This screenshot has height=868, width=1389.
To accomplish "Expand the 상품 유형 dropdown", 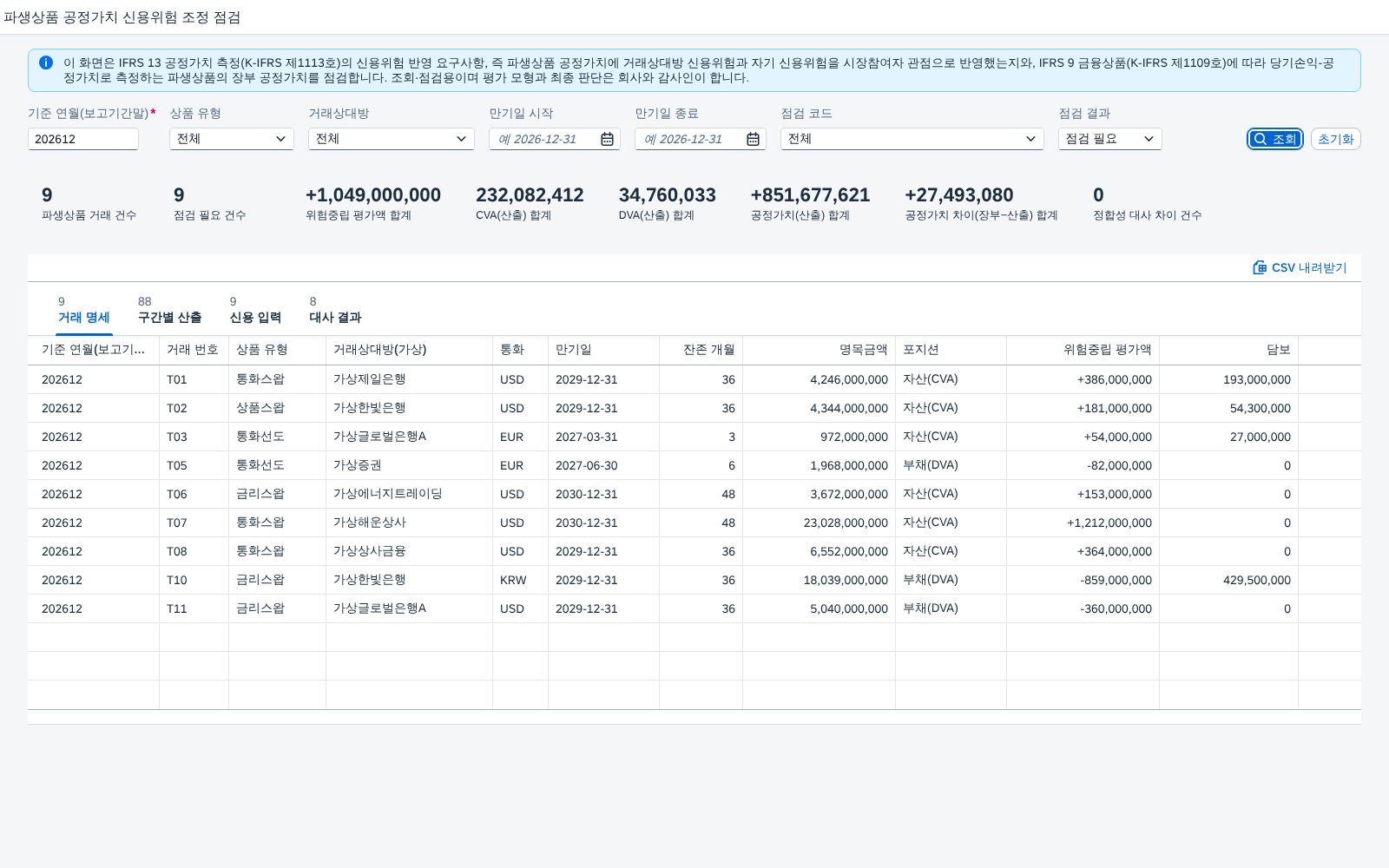I will pos(280,139).
